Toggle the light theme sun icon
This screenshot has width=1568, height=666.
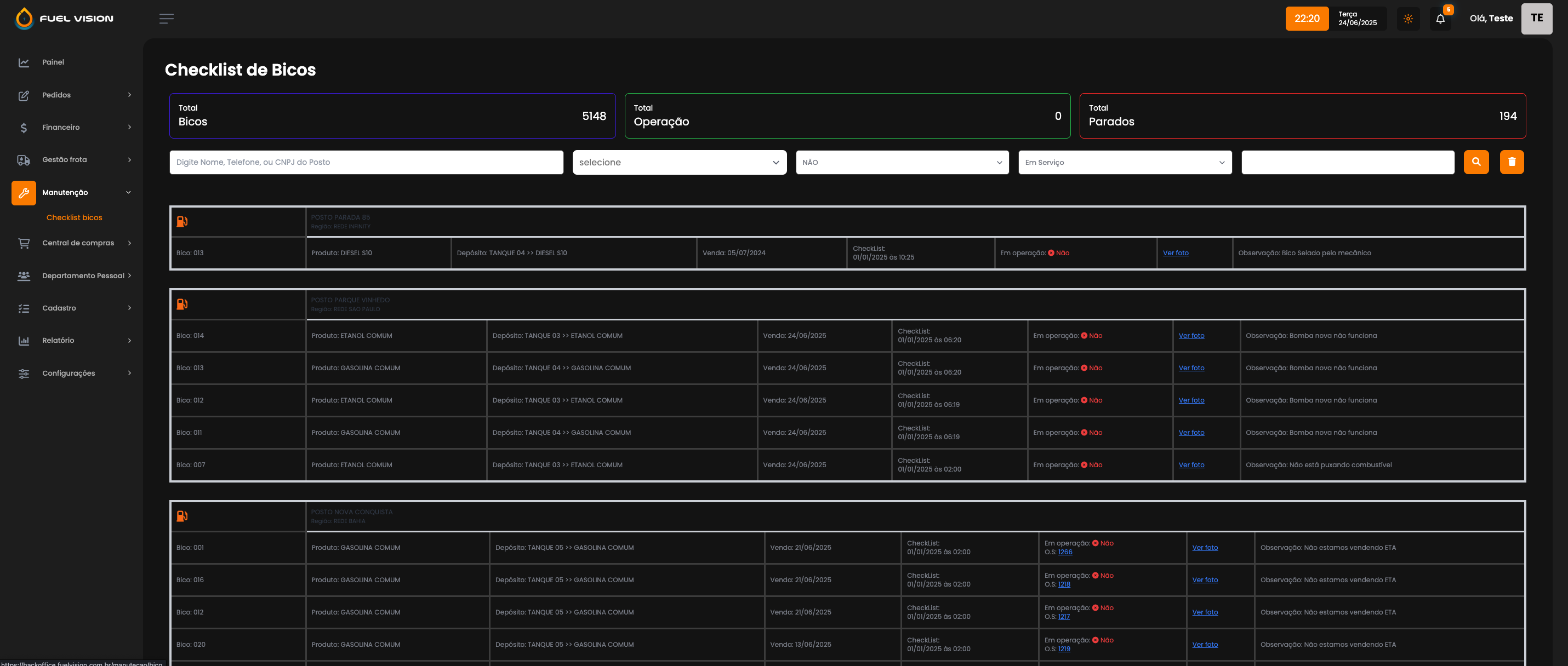1407,19
